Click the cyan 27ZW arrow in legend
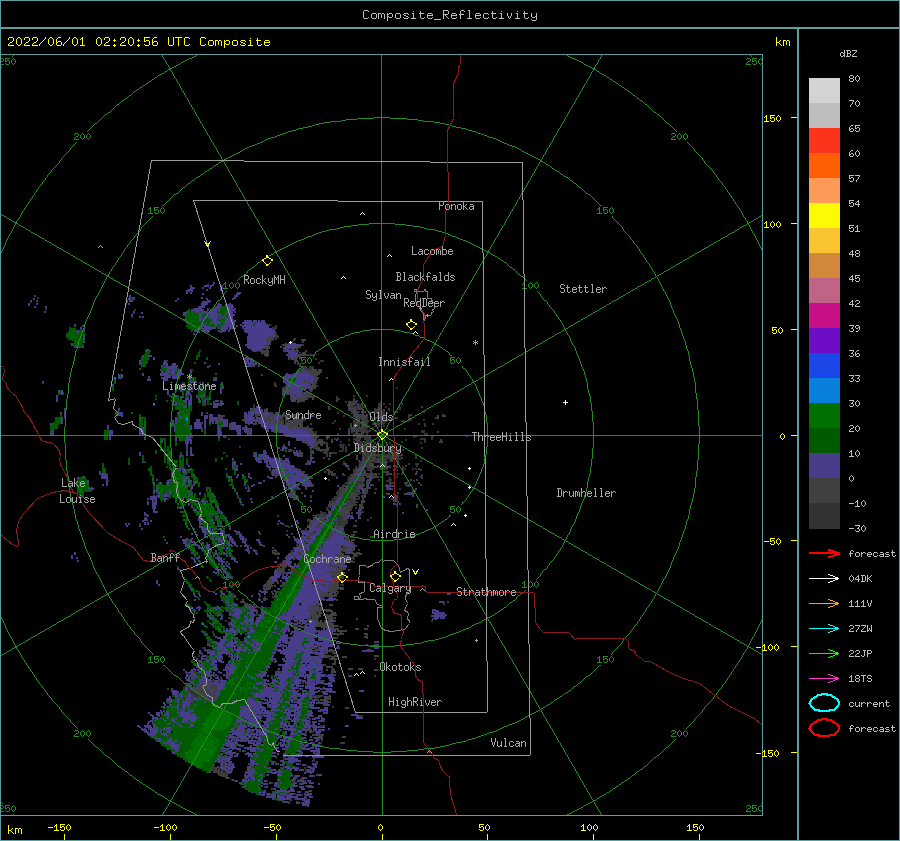900x841 pixels. [824, 629]
